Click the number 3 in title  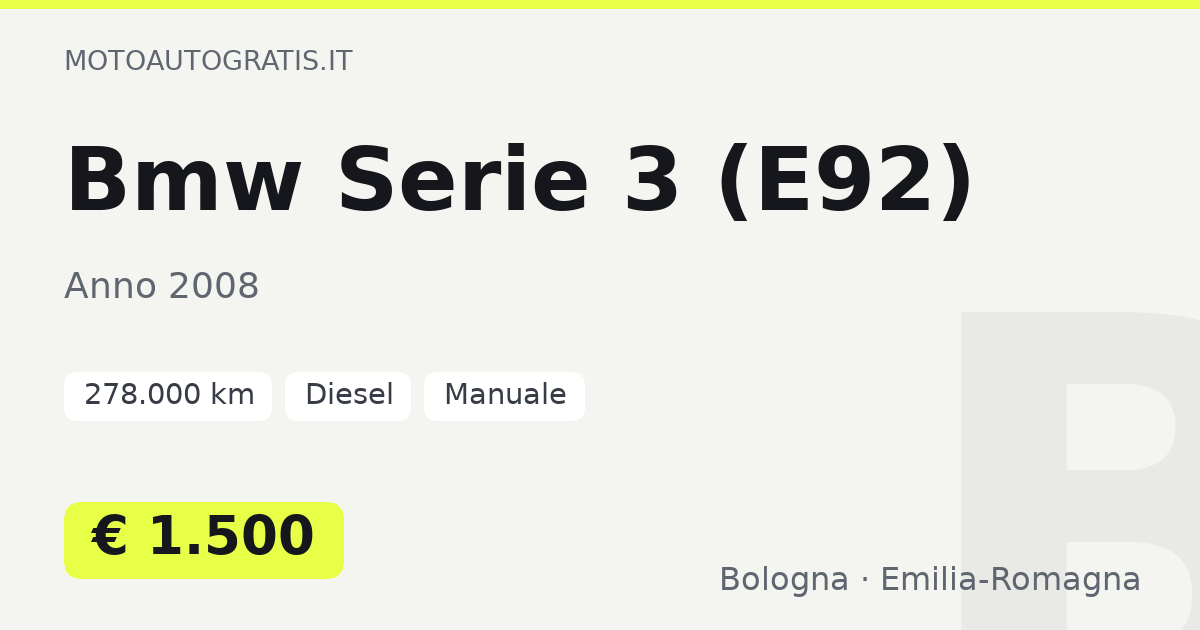[x=652, y=183]
